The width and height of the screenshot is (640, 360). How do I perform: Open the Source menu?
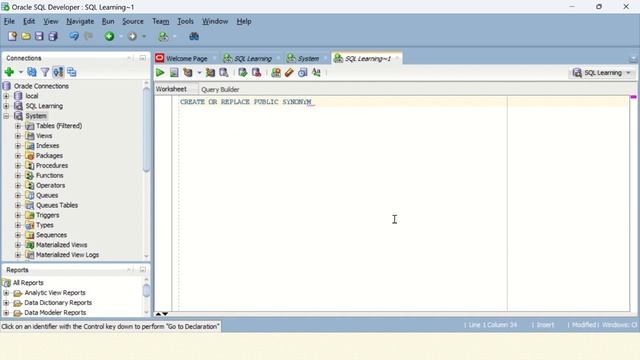point(133,21)
